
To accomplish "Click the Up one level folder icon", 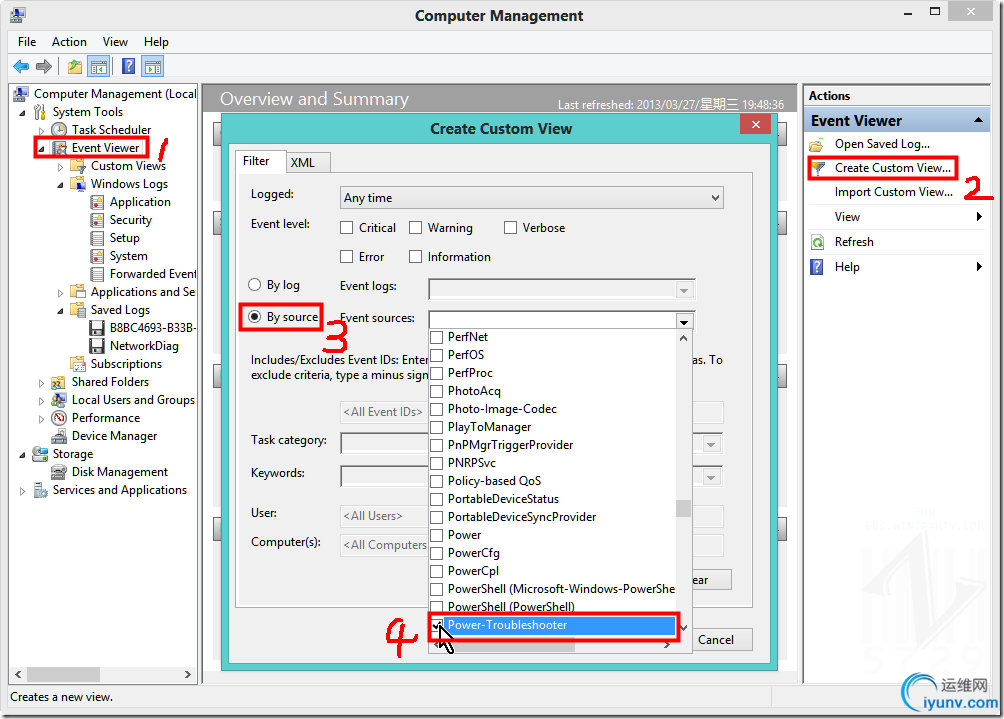I will point(75,66).
